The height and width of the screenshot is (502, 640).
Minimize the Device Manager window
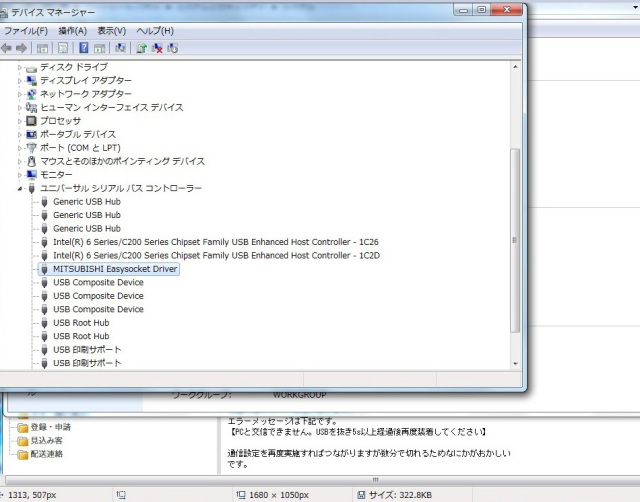463,9
